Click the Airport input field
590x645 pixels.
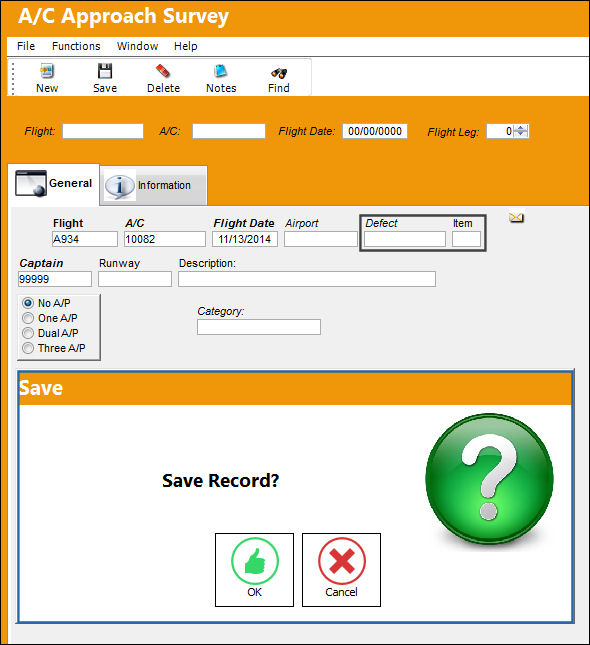321,239
